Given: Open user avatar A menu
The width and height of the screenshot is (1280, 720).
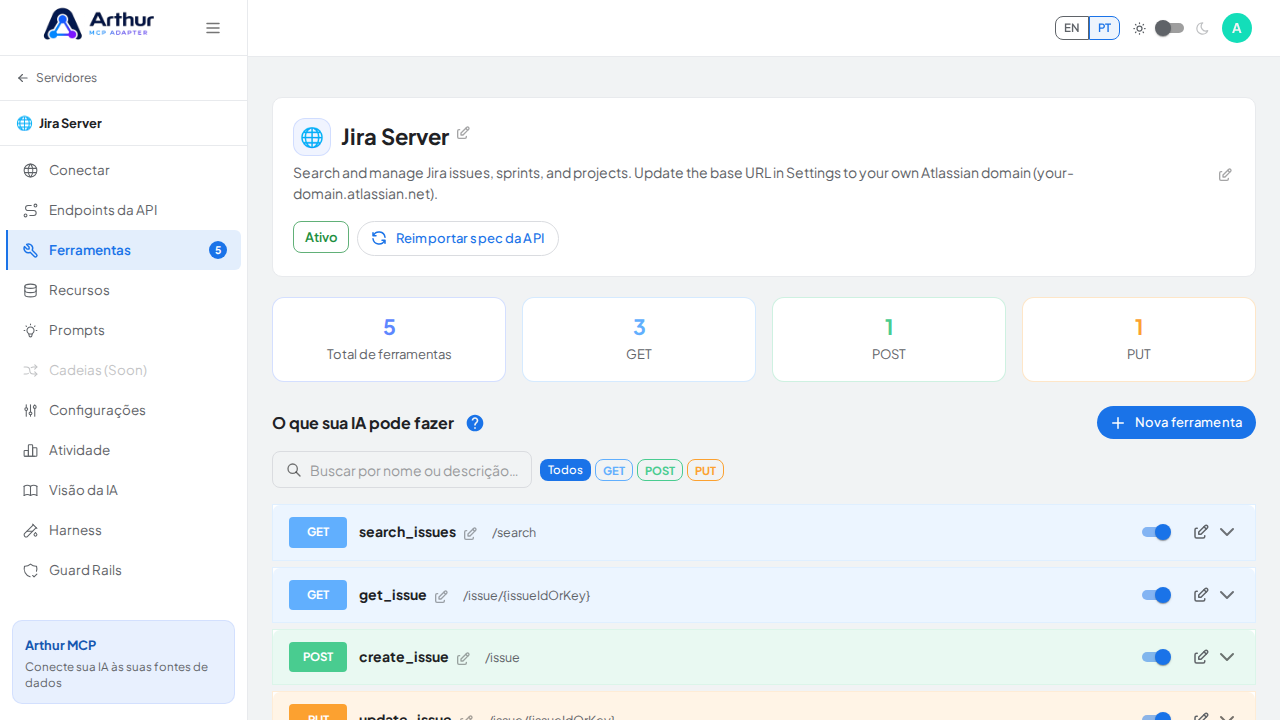Looking at the screenshot, I should (1237, 28).
